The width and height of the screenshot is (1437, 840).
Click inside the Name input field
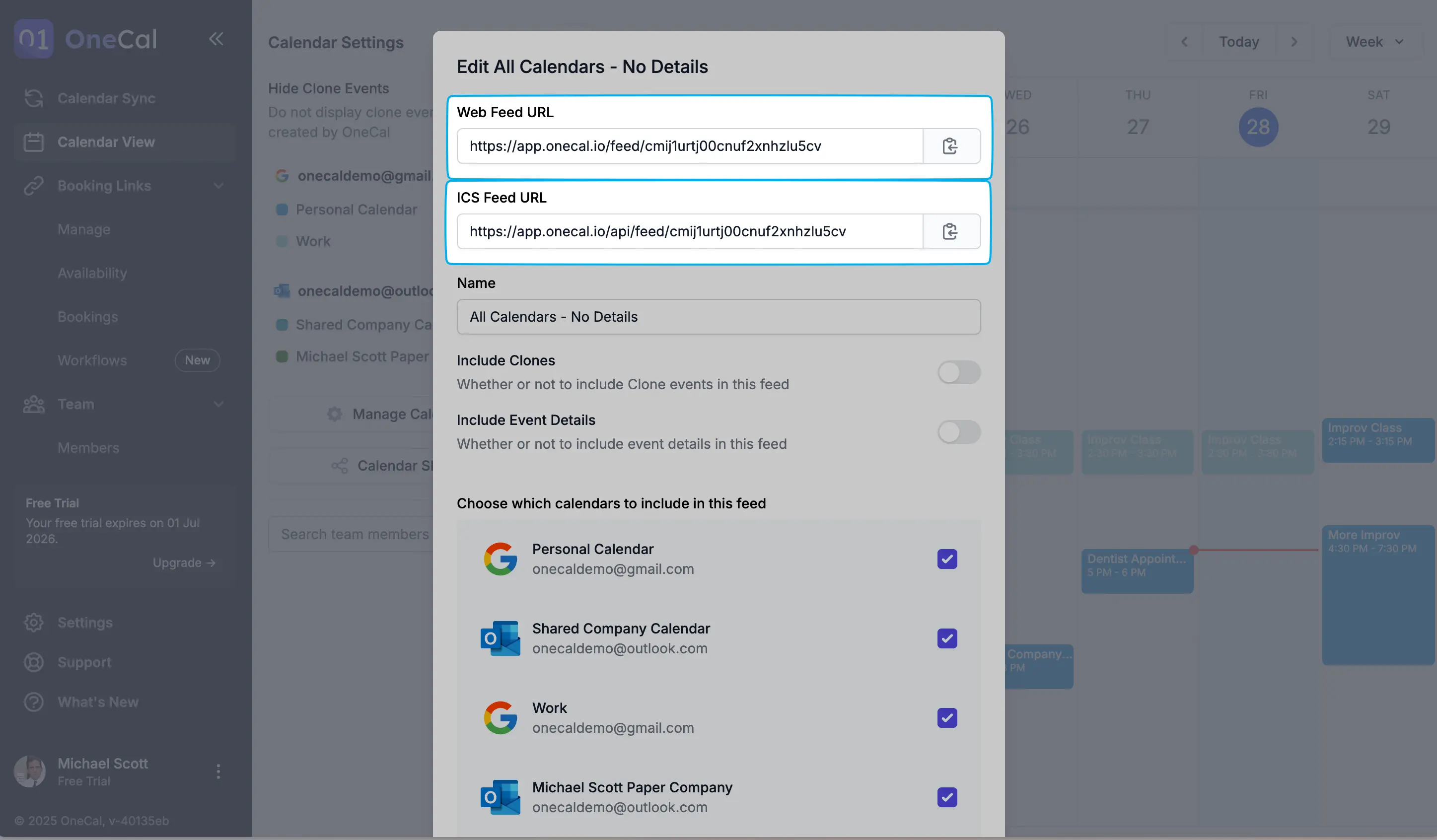pos(718,317)
